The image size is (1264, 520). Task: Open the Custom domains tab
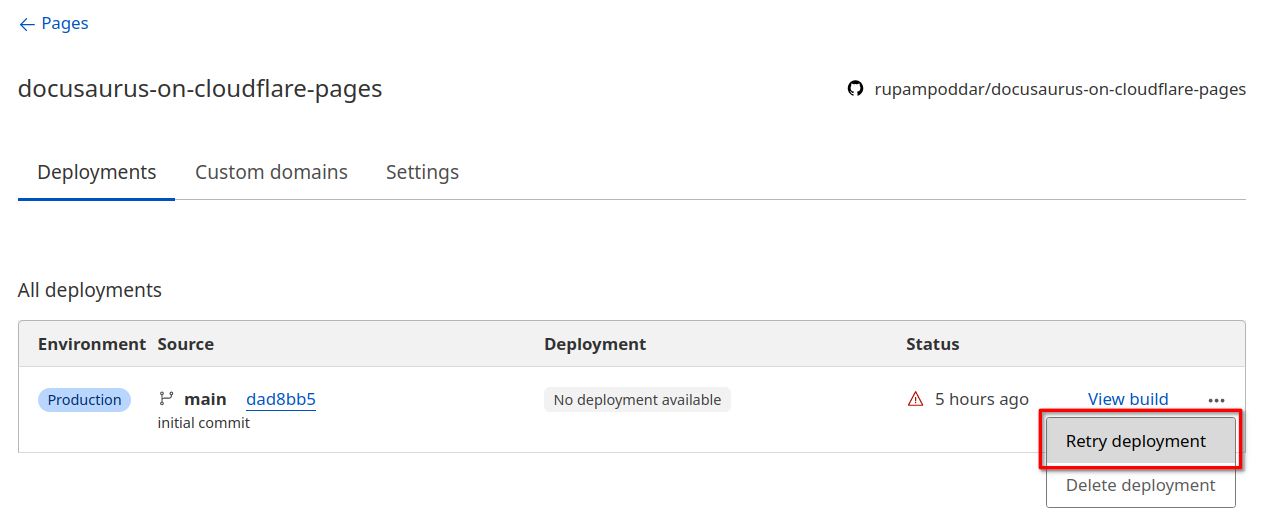click(x=271, y=172)
